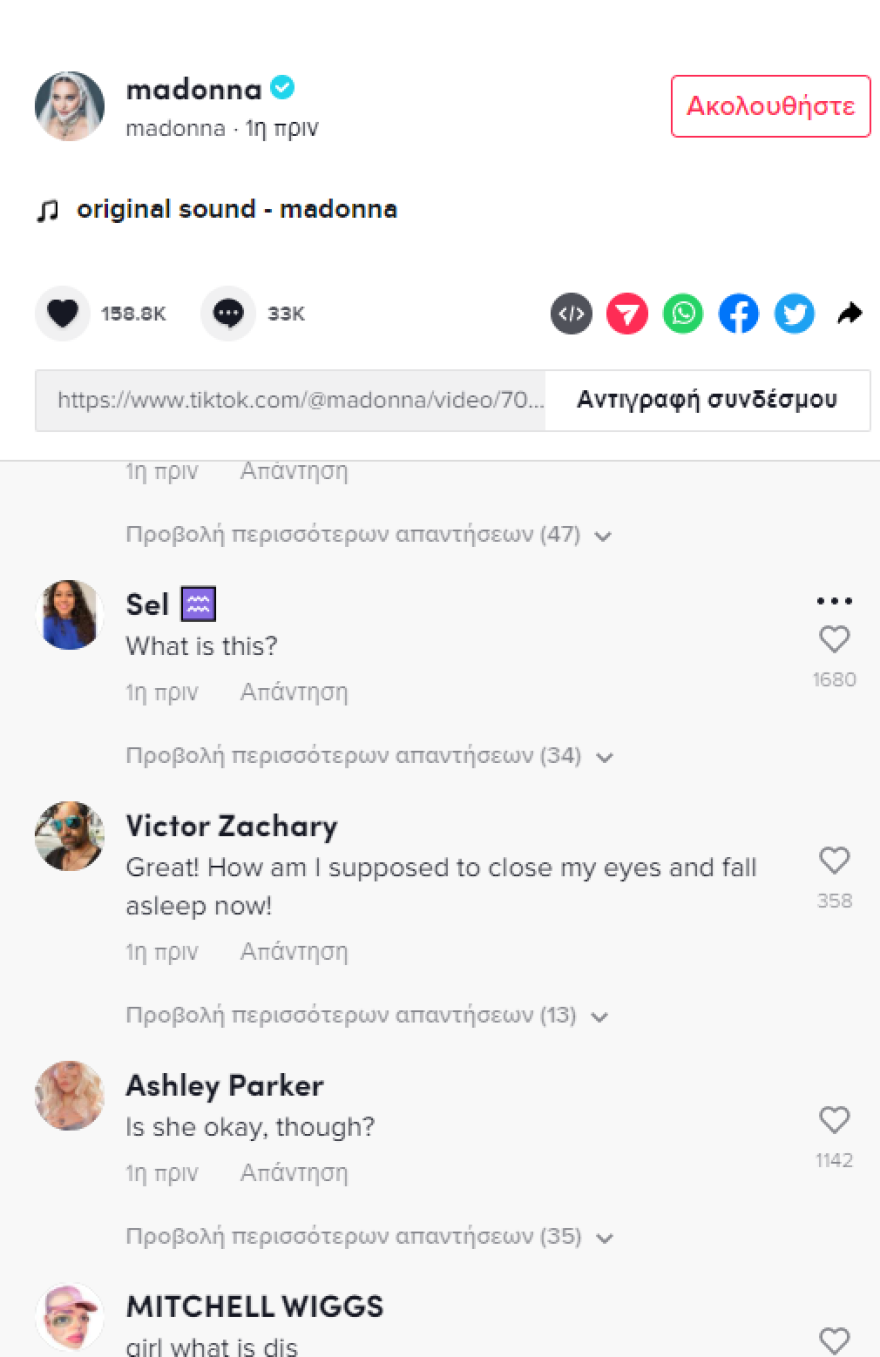Image resolution: width=880 pixels, height=1357 pixels.
Task: Share via the red send-to-friends icon
Action: (x=627, y=314)
